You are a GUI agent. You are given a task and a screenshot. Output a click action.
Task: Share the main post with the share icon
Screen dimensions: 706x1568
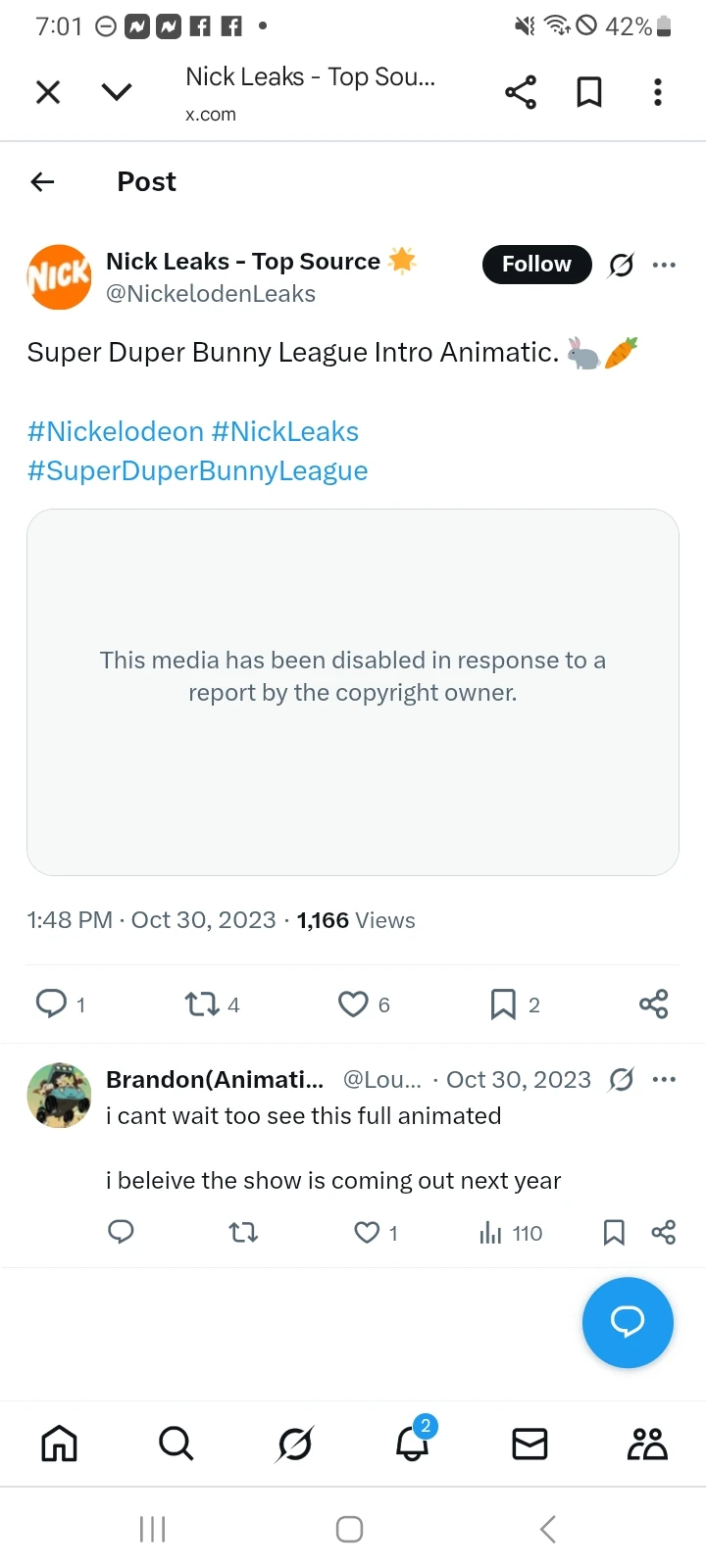[x=653, y=1004]
